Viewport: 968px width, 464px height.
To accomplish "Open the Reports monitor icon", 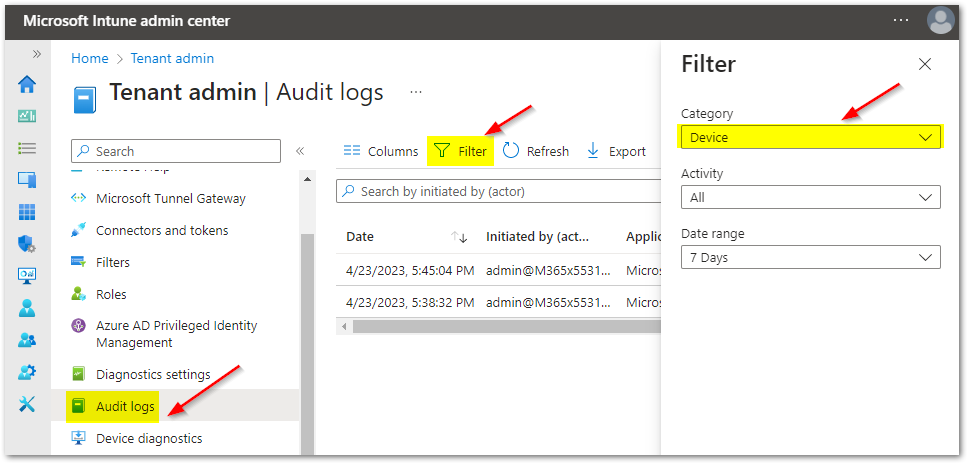I will click(x=27, y=275).
